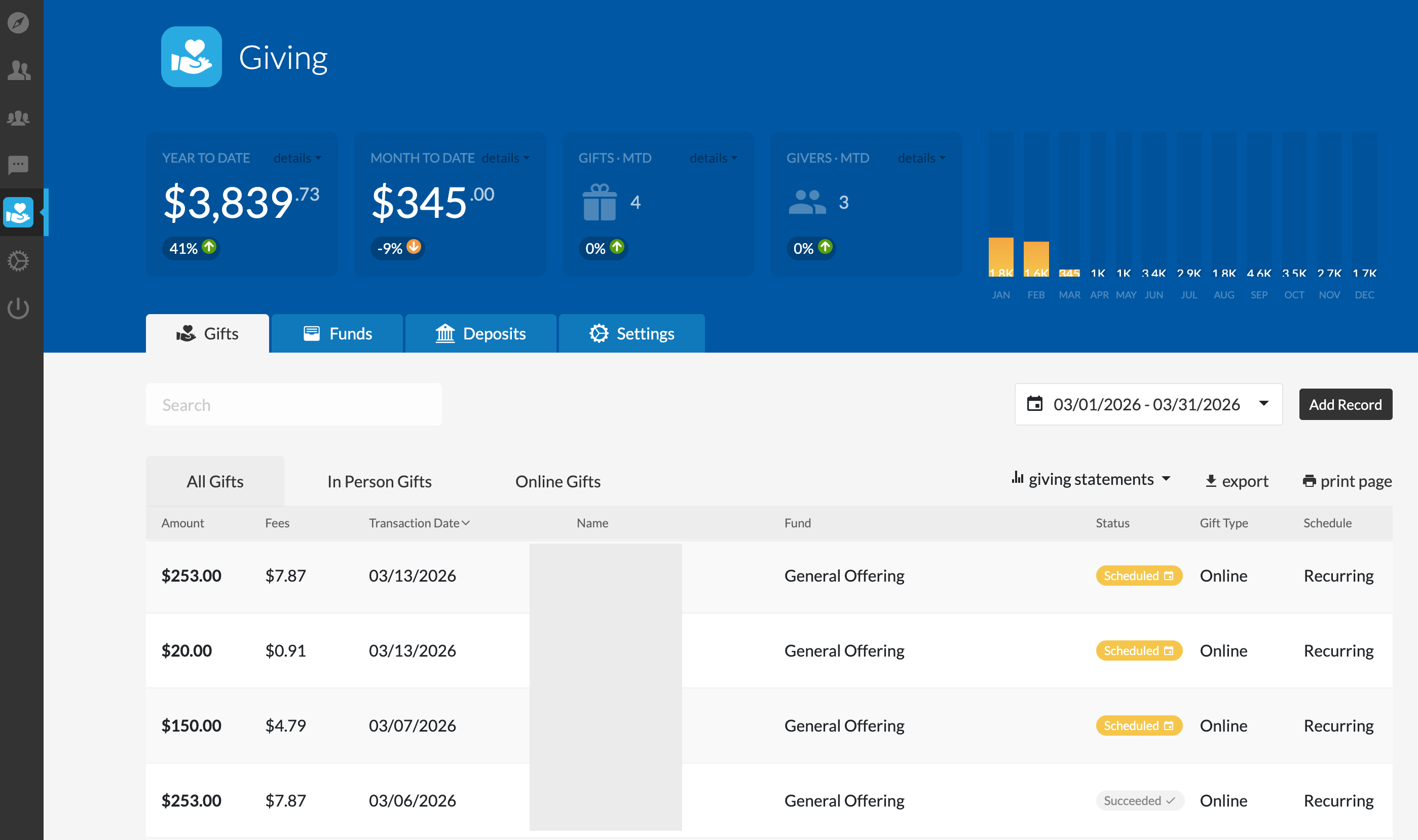Viewport: 1418px width, 840px height.
Task: Switch to the Funds tab
Action: point(338,333)
